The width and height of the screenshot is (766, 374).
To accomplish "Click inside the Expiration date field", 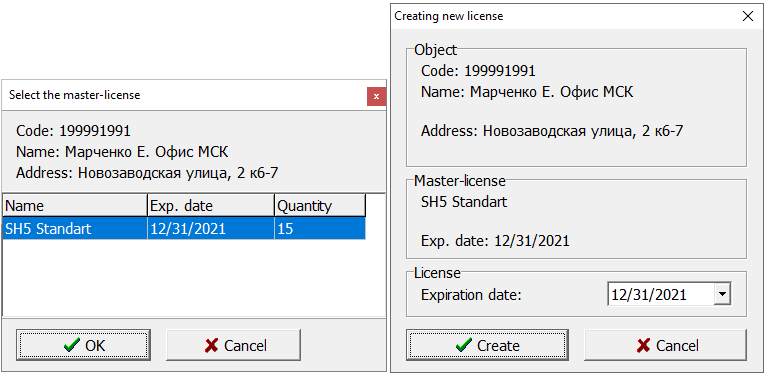I will pos(660,294).
